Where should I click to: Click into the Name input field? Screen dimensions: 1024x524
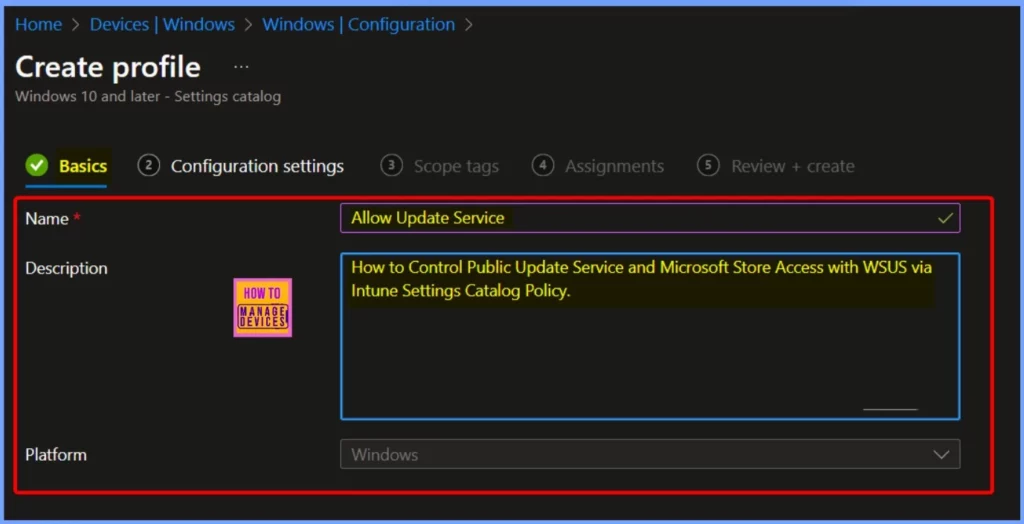click(x=650, y=218)
